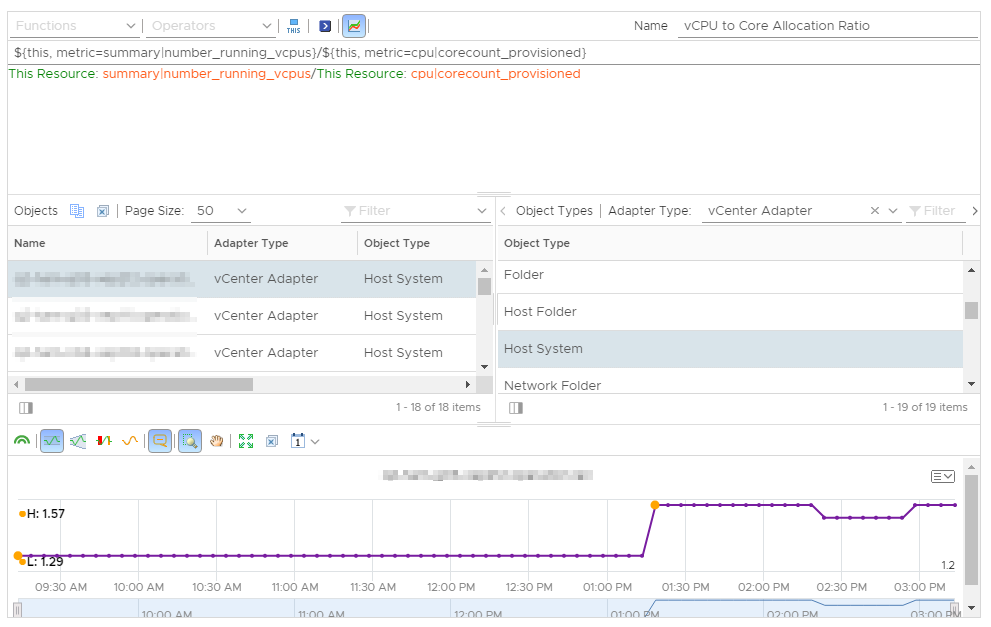Click the green arc icon in chart toolbar
The image size is (991, 627).
point(21,441)
